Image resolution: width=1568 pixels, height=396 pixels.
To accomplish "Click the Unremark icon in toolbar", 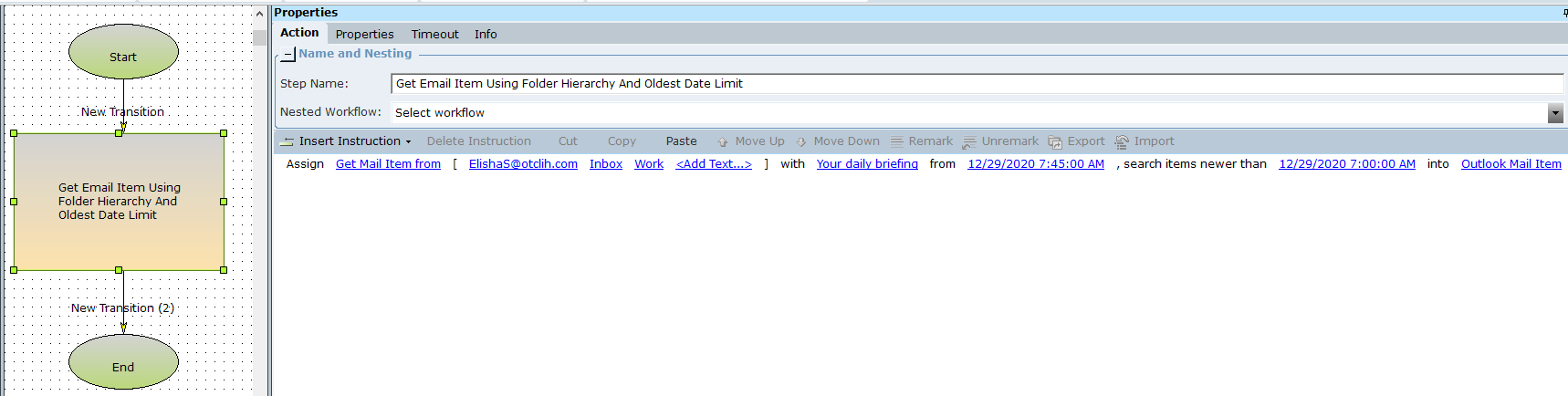I will click(x=969, y=142).
